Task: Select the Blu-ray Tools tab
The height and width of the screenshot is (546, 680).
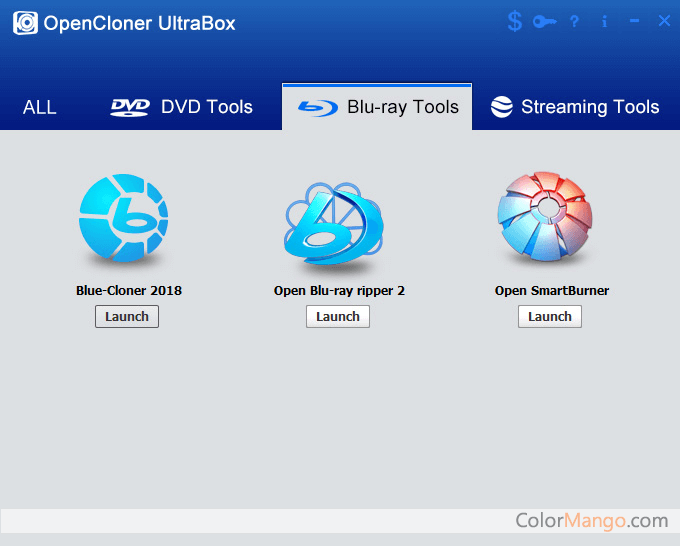Action: 377,107
